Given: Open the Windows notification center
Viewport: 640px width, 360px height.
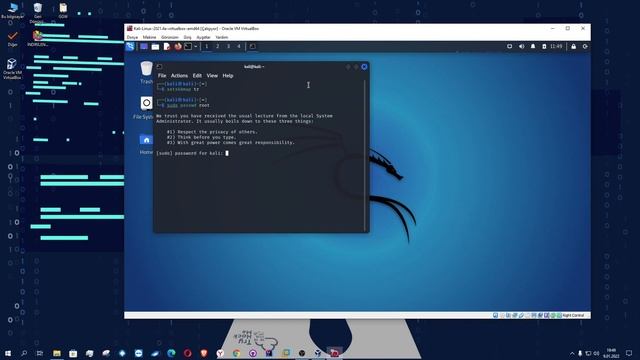Looking at the screenshot, I should 629,353.
